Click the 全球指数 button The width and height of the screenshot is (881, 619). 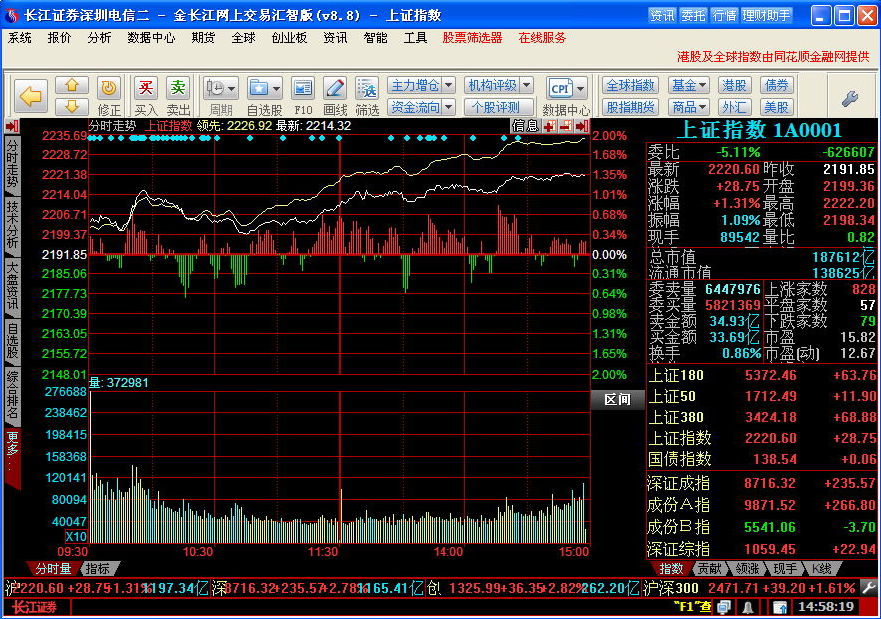(x=630, y=85)
